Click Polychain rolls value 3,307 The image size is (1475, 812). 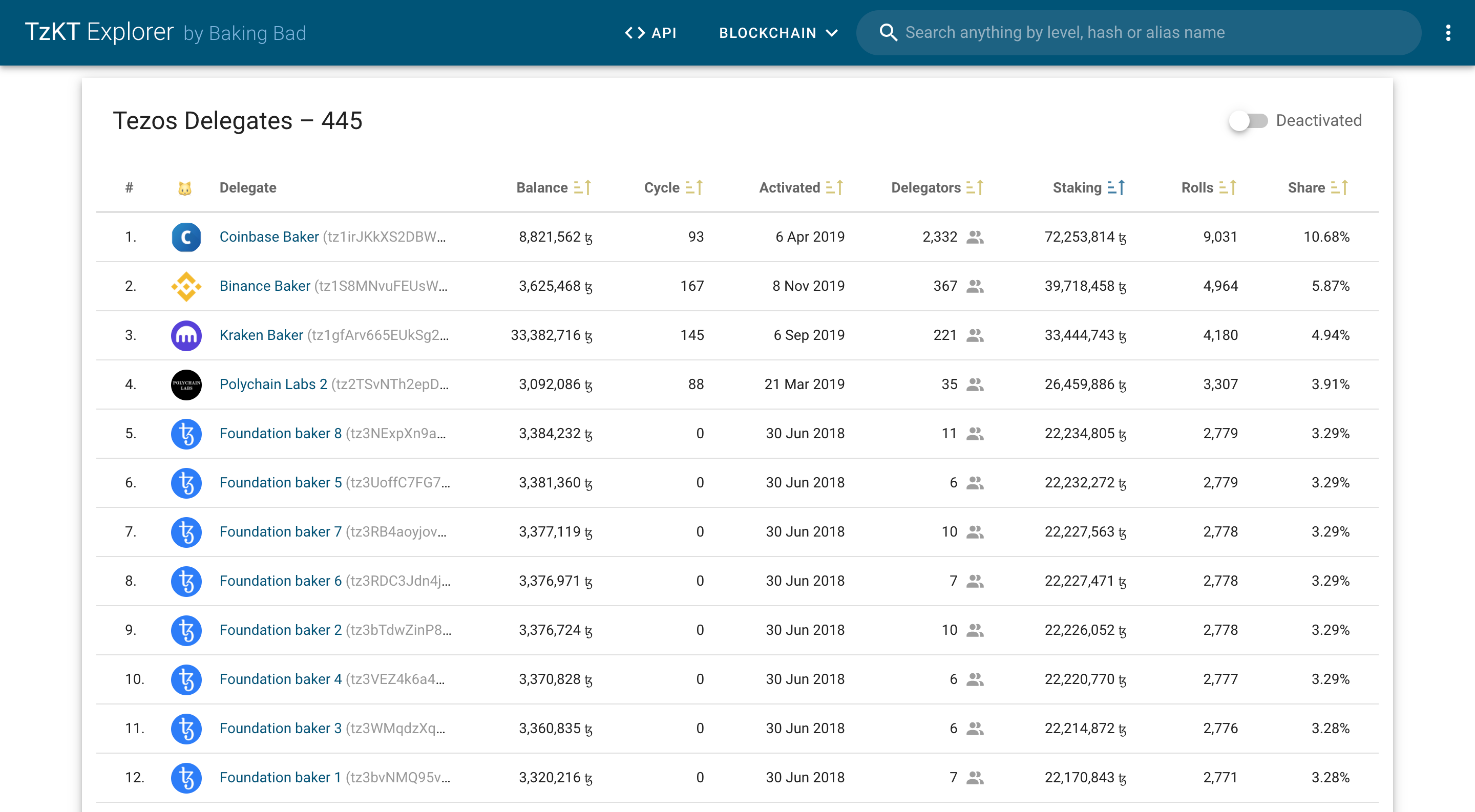[x=1220, y=384]
